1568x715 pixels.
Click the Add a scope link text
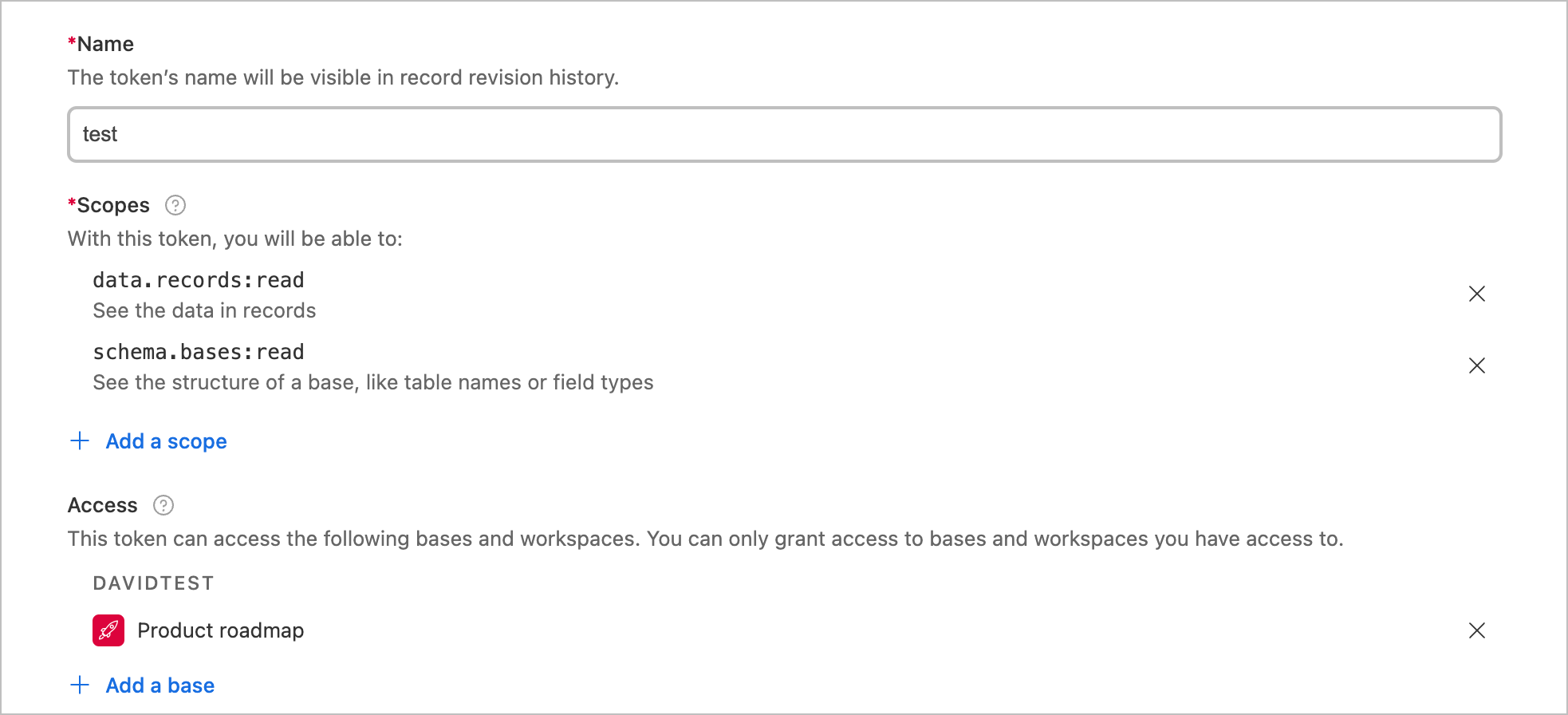click(x=166, y=441)
